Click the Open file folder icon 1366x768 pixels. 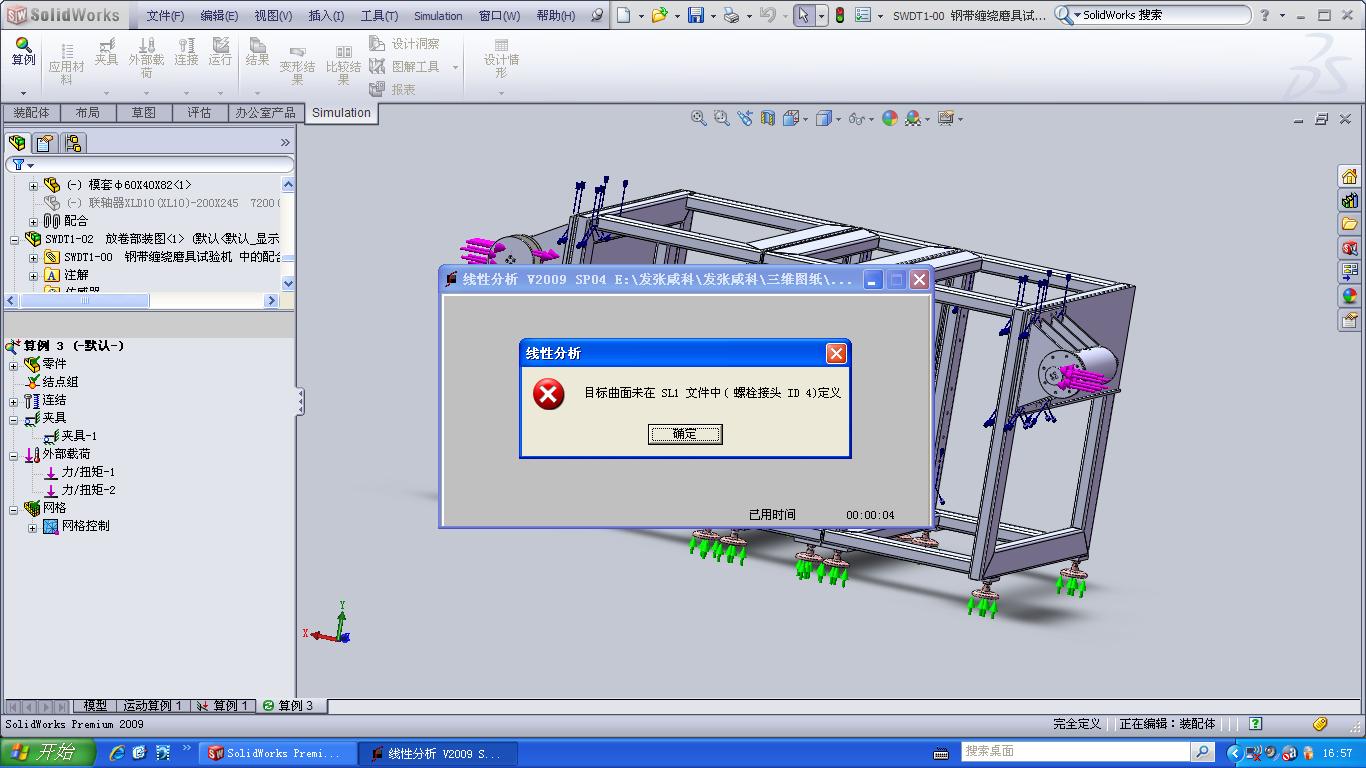pos(659,15)
